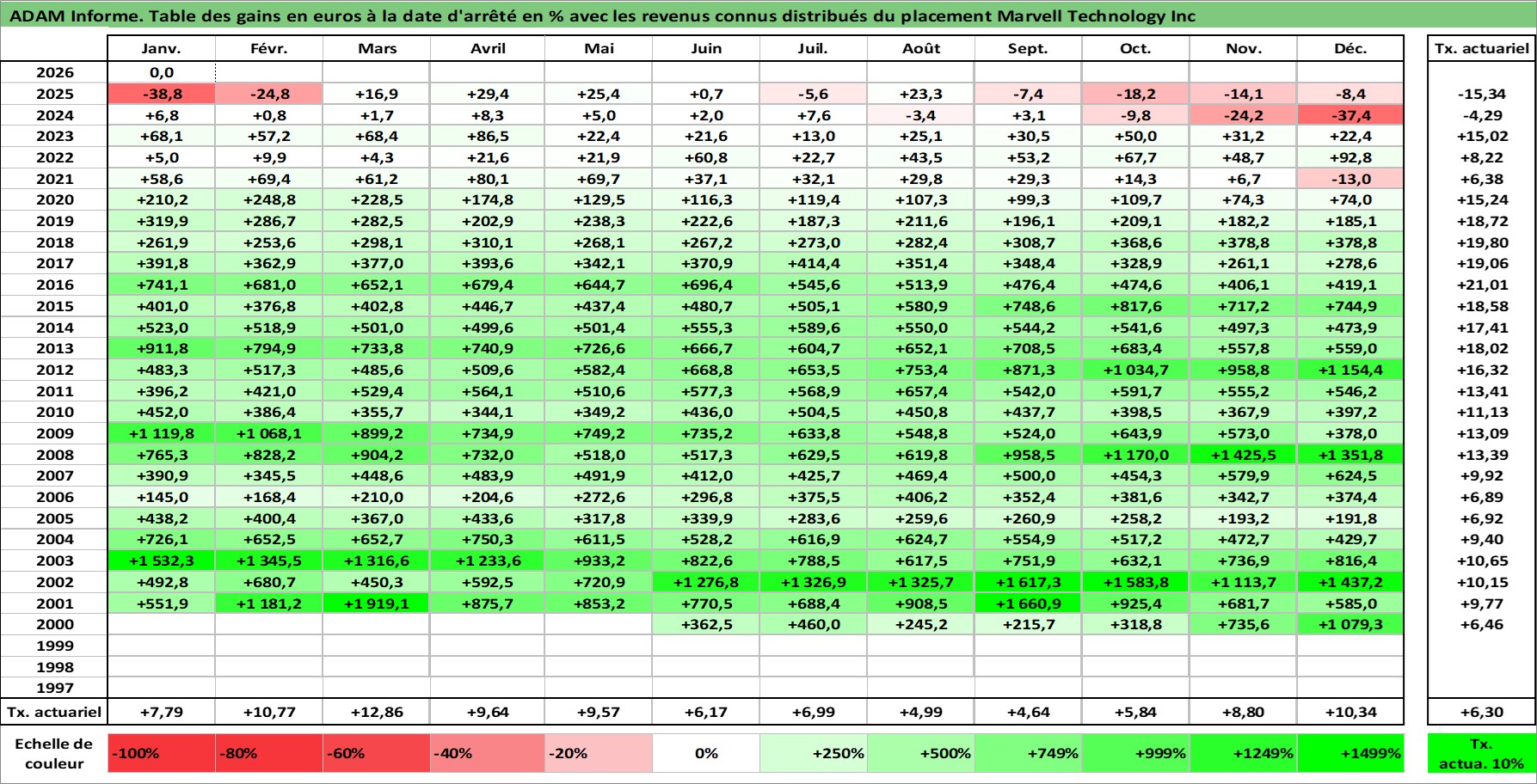The height and width of the screenshot is (784, 1537).
Task: Click the 2025 row label
Action: point(54,94)
